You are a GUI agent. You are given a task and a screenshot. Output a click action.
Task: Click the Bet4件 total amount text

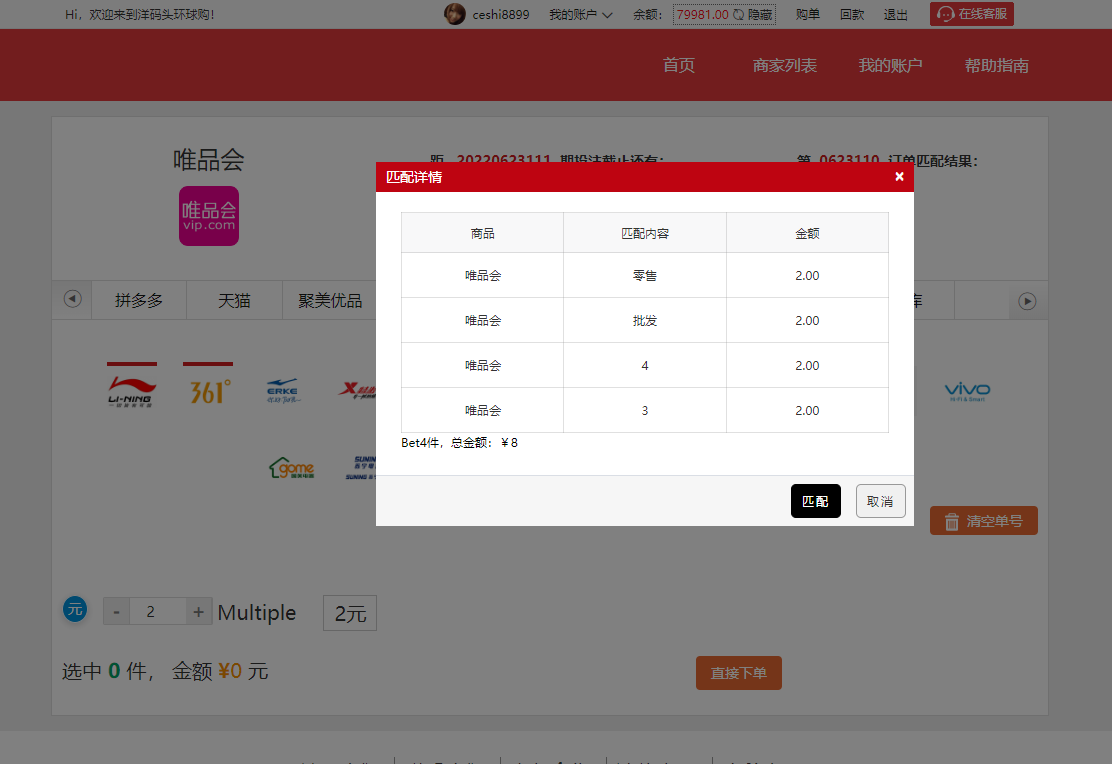pyautogui.click(x=460, y=443)
